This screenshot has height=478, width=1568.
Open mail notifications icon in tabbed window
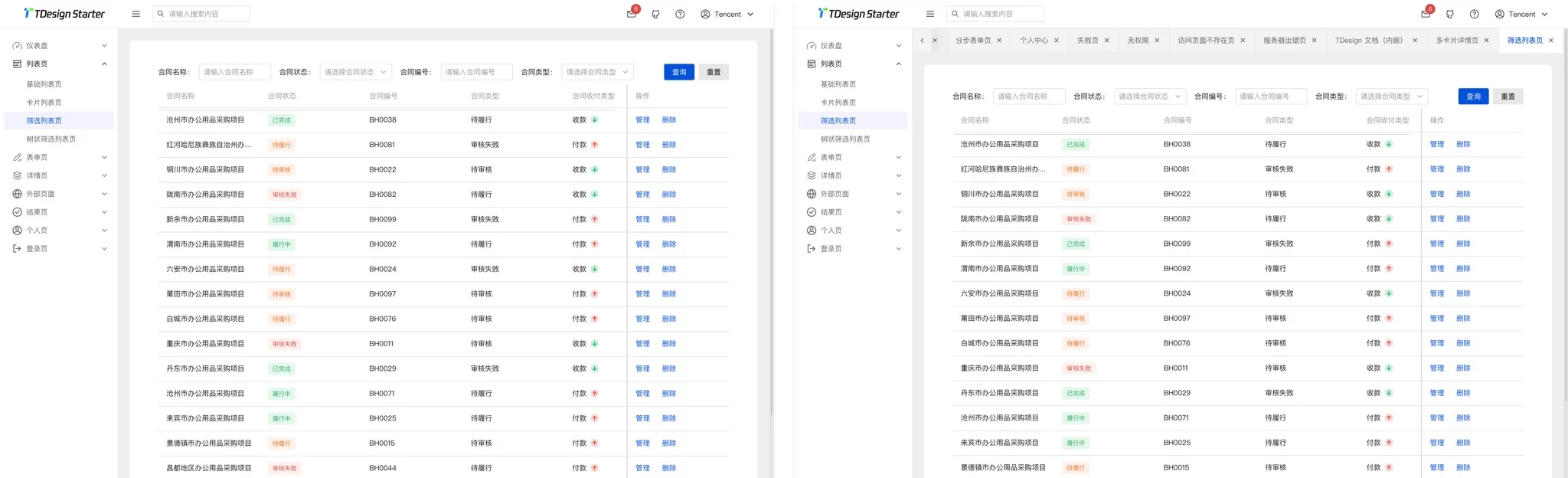pyautogui.click(x=1426, y=14)
